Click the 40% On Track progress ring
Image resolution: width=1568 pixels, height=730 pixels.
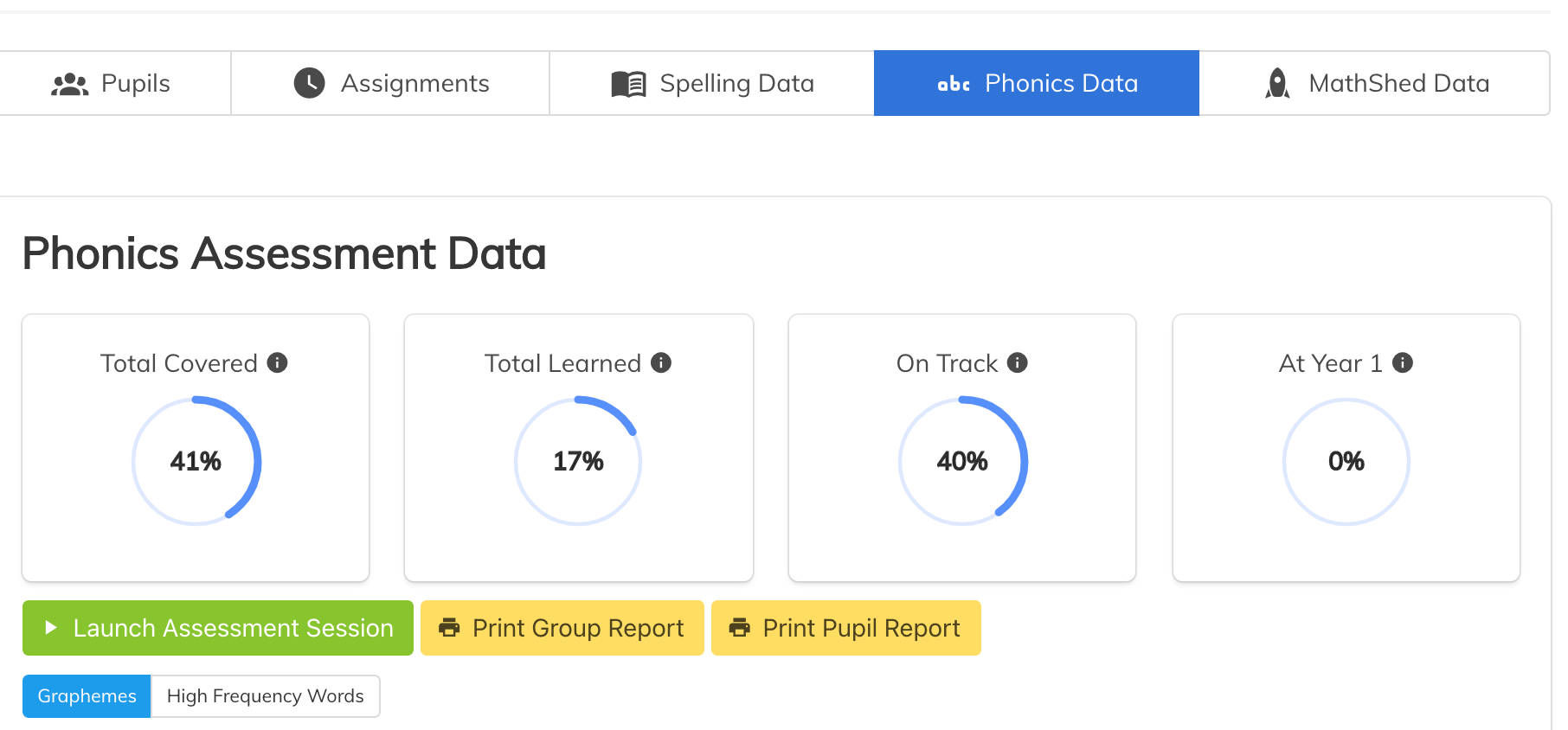pyautogui.click(x=962, y=461)
